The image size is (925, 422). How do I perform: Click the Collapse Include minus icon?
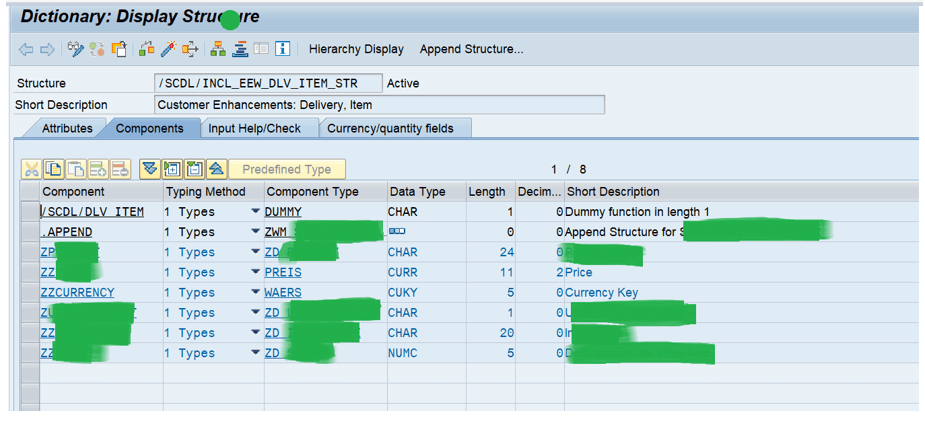point(195,169)
